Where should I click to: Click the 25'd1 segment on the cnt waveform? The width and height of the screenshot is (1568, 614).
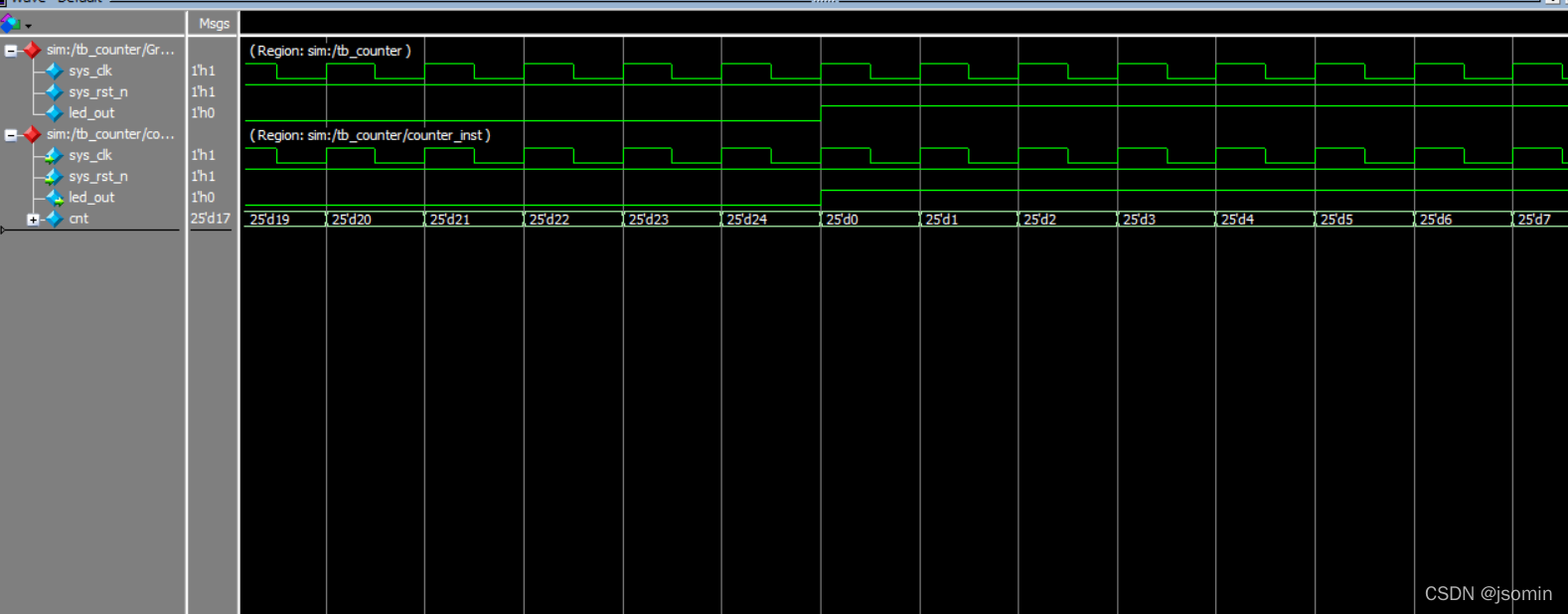(969, 219)
